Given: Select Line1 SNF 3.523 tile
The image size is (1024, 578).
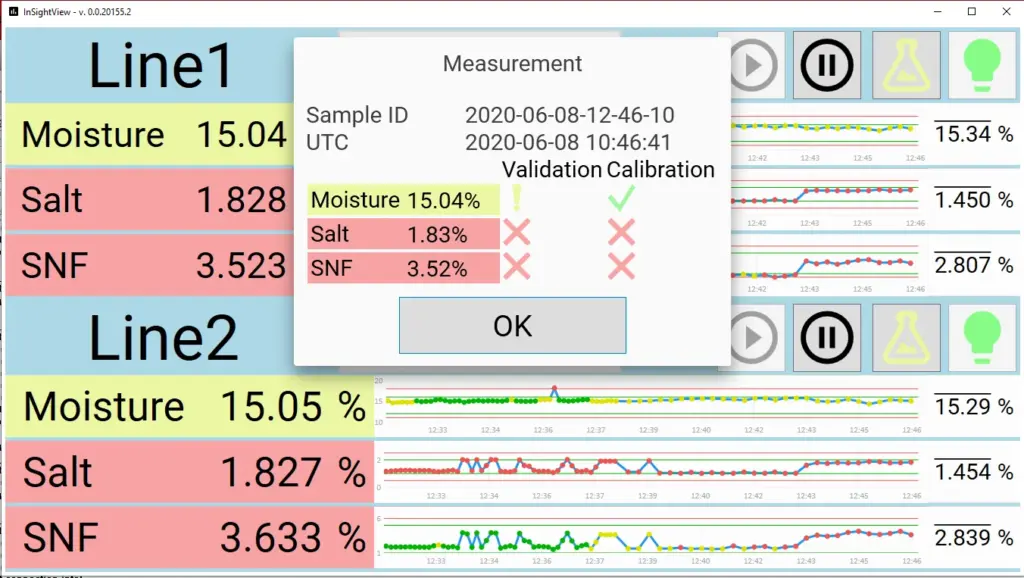Looking at the screenshot, I should (x=150, y=265).
